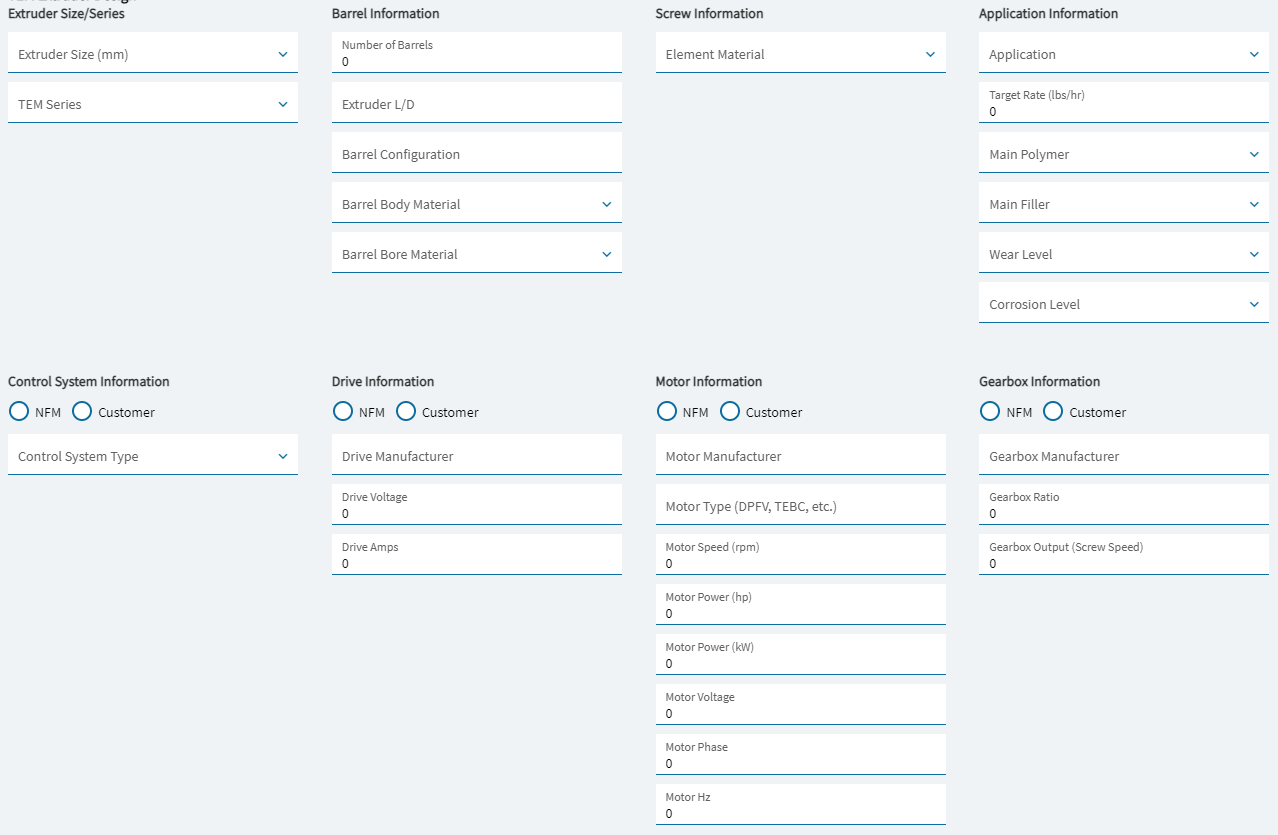
Task: Select NFM under Control System Information
Action: pos(19,411)
